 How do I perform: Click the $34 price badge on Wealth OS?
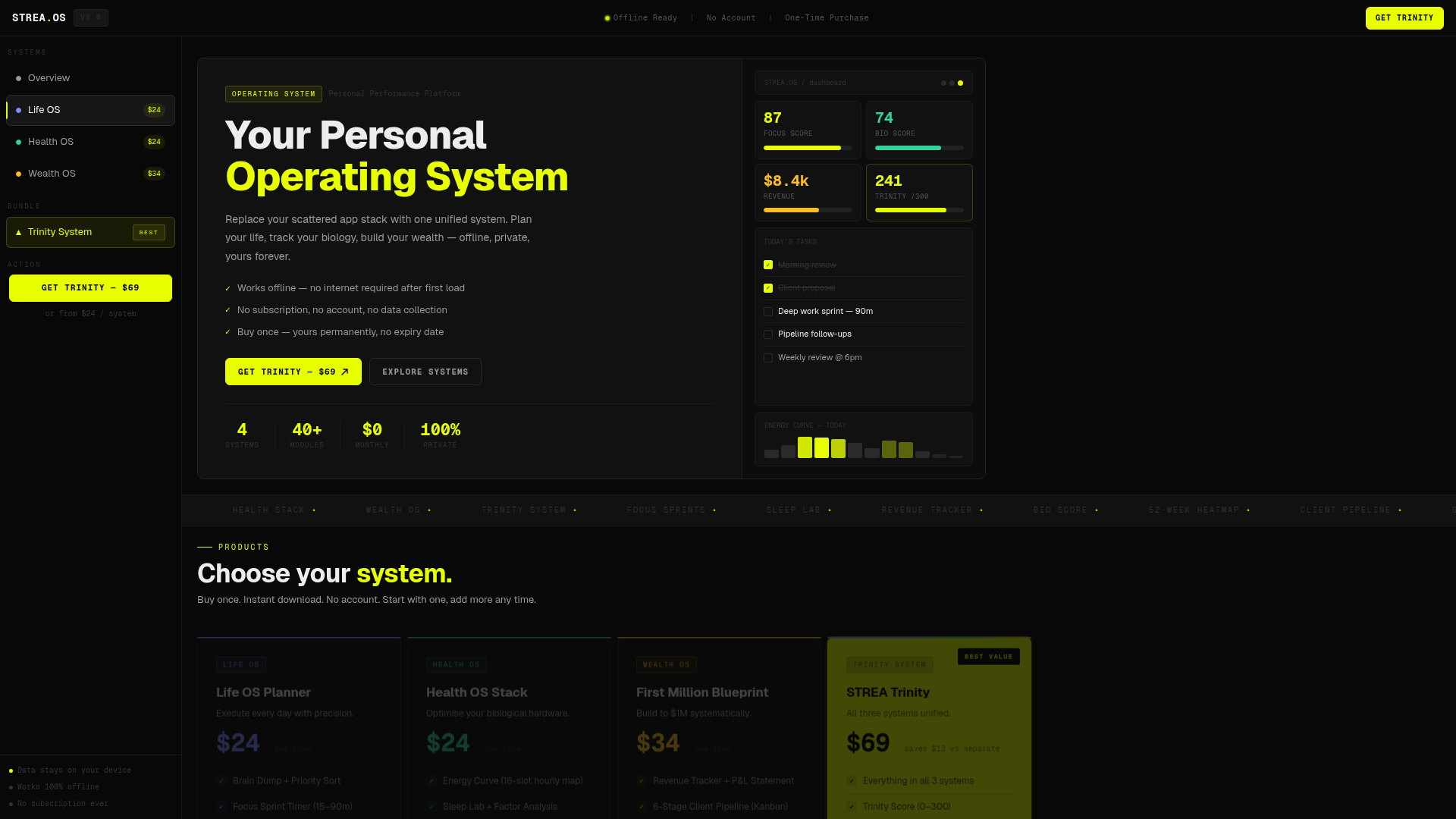(x=154, y=174)
